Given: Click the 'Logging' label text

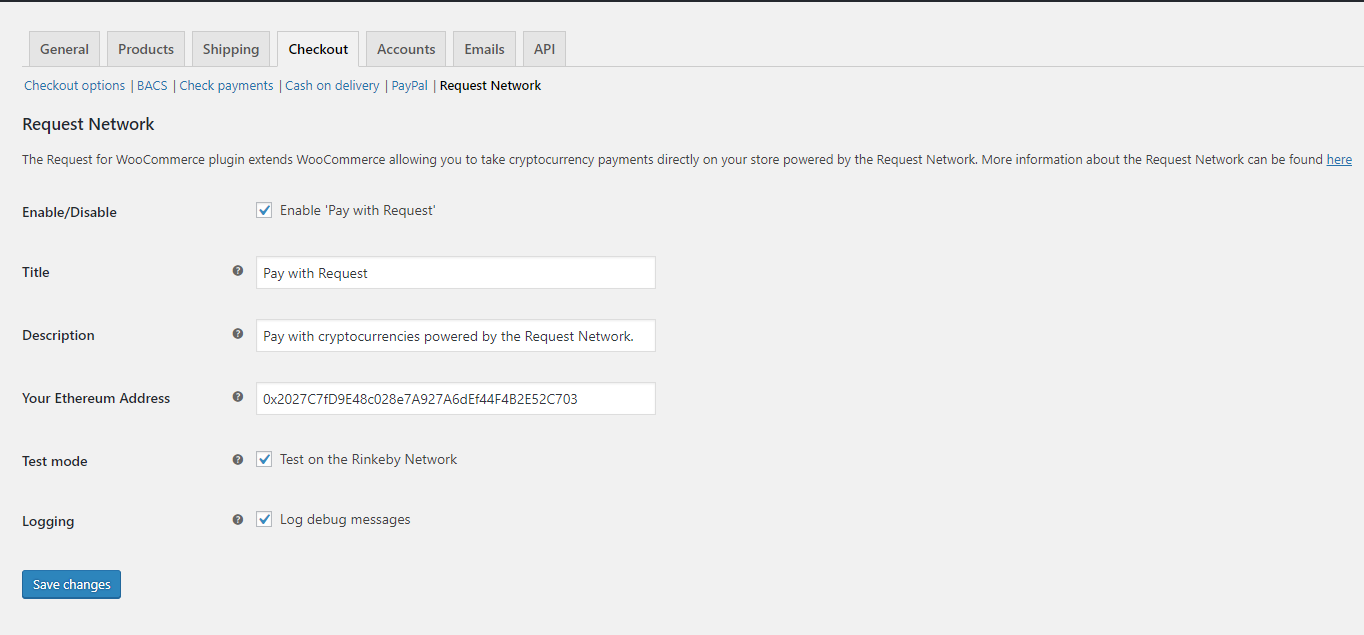Looking at the screenshot, I should [48, 521].
